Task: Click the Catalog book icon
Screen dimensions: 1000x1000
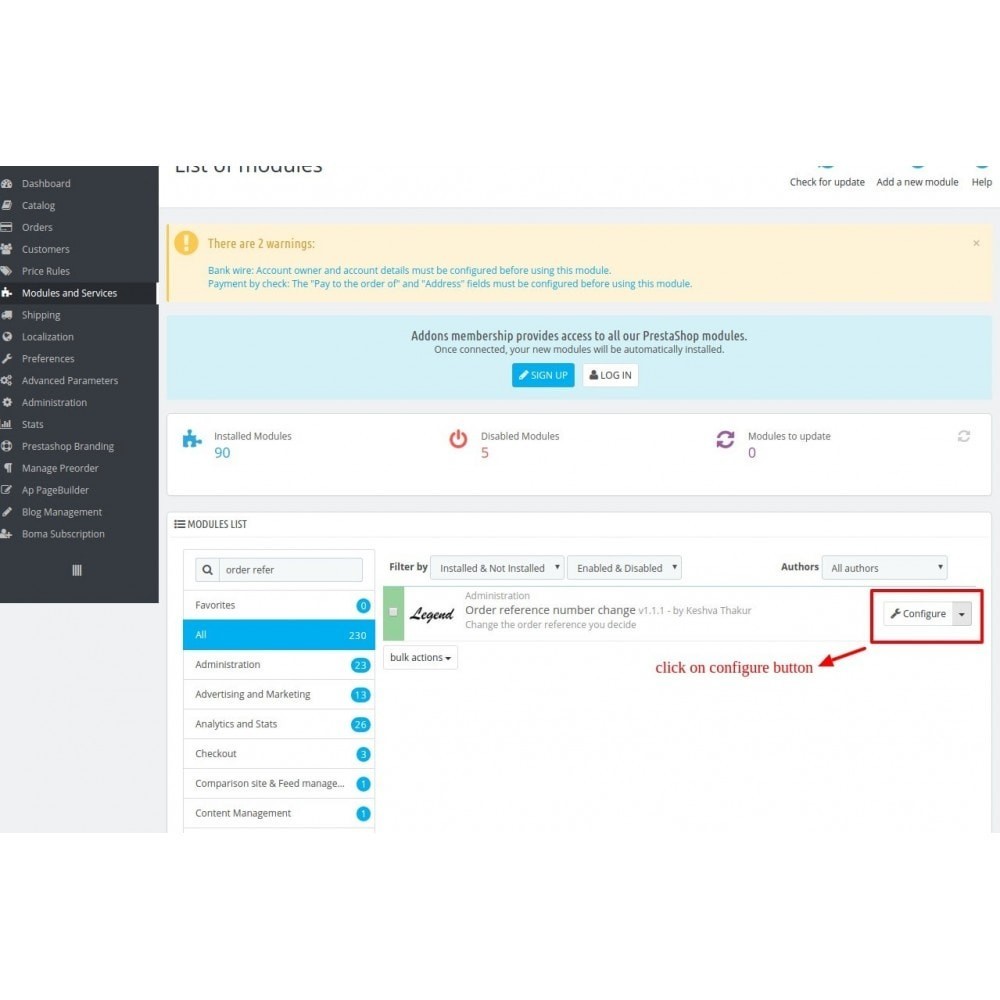Action: (x=7, y=205)
